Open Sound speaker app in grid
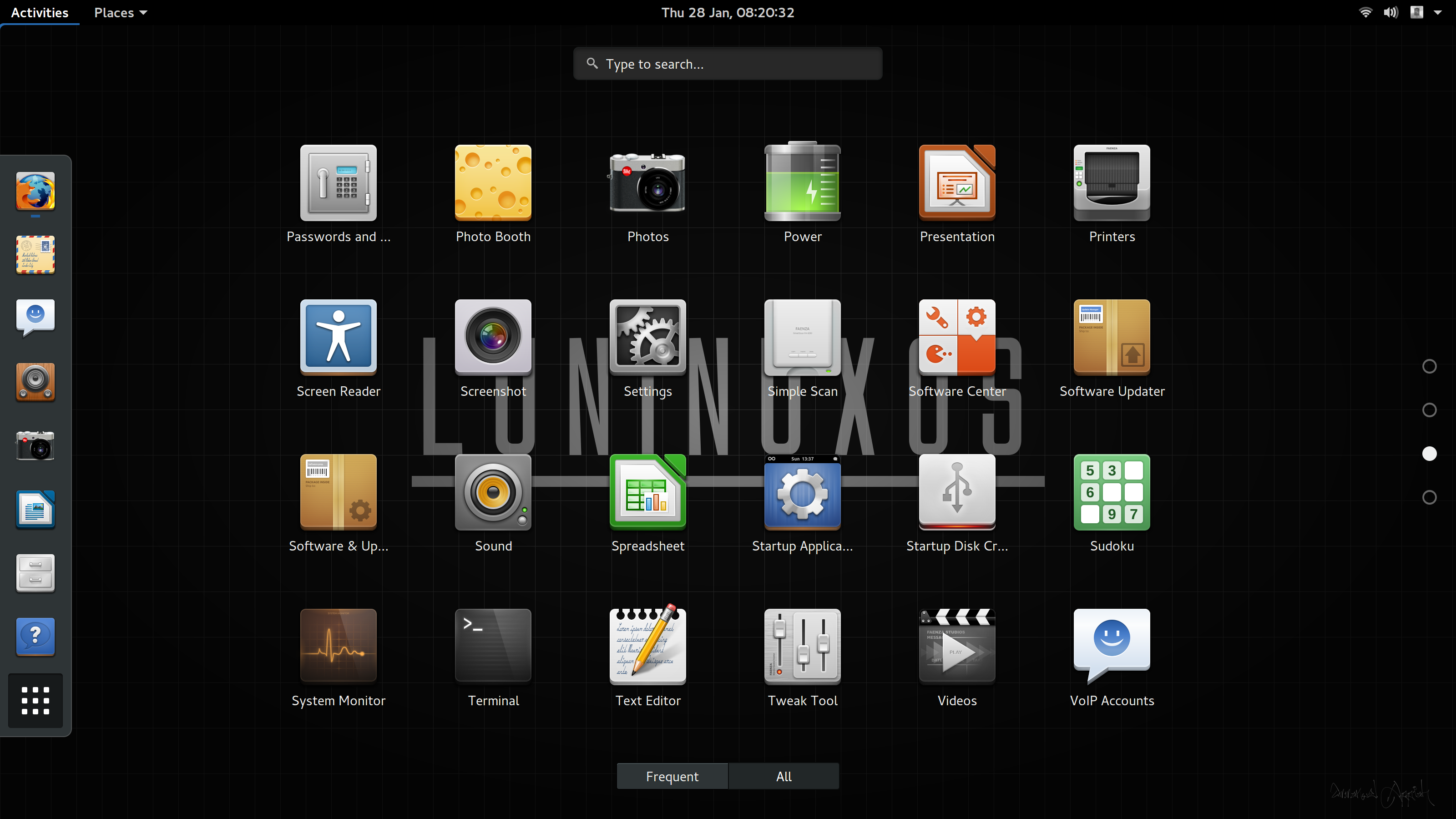The width and height of the screenshot is (1456, 819). [x=493, y=504]
